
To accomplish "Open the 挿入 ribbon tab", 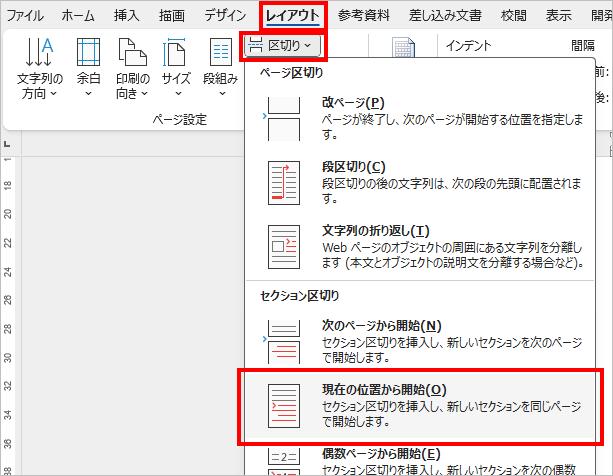I will tap(127, 16).
